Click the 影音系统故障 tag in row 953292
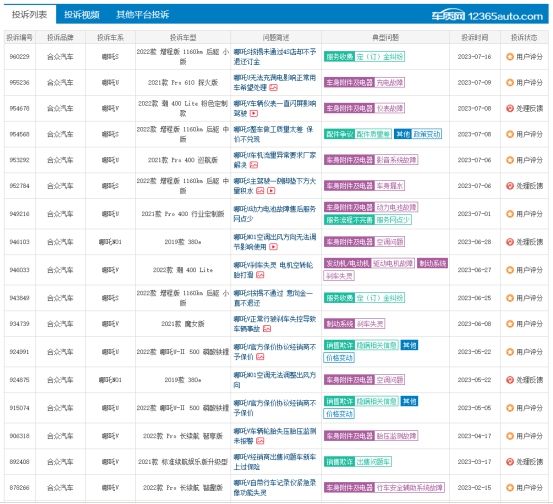This screenshot has height=504, width=553. tap(396, 160)
